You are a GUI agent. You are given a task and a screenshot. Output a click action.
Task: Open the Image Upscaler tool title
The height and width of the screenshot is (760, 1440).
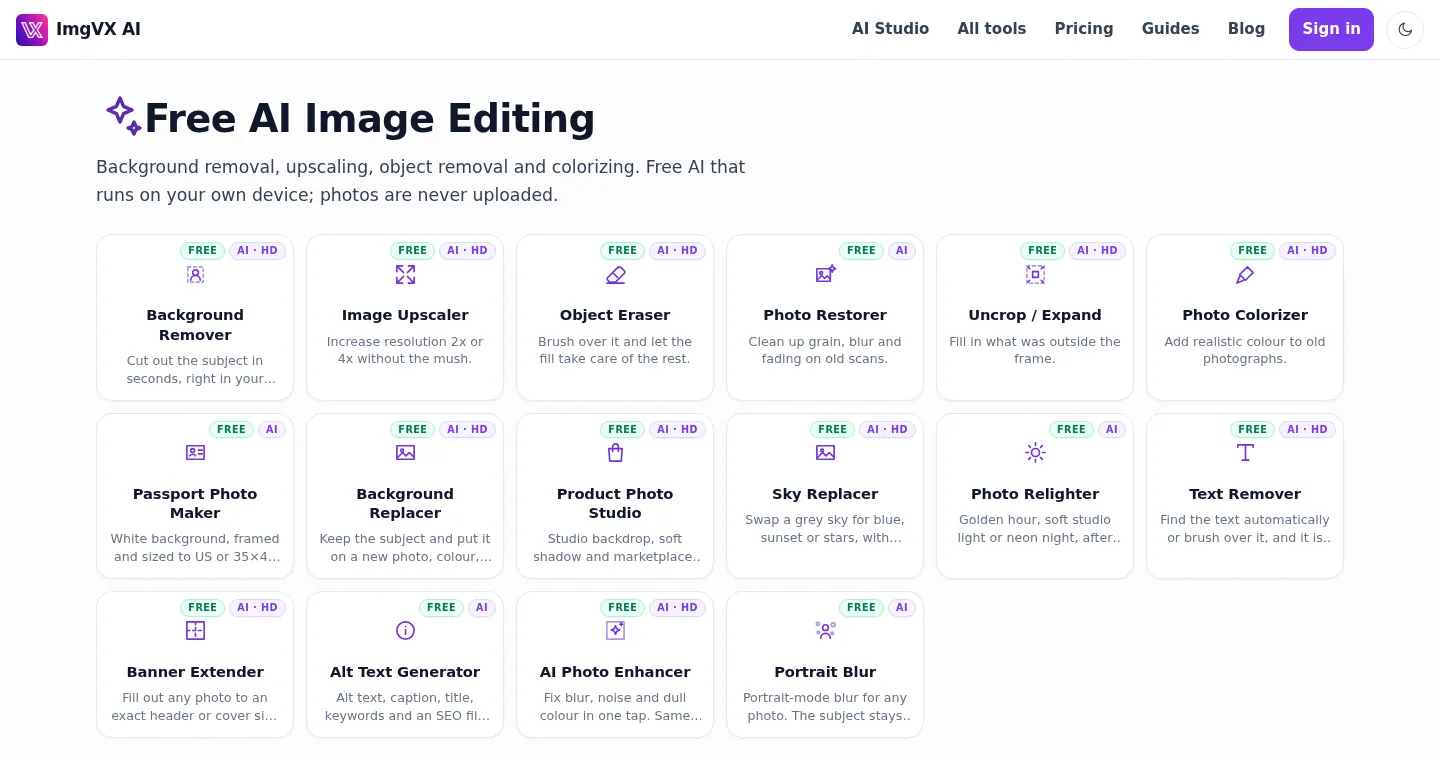[405, 315]
